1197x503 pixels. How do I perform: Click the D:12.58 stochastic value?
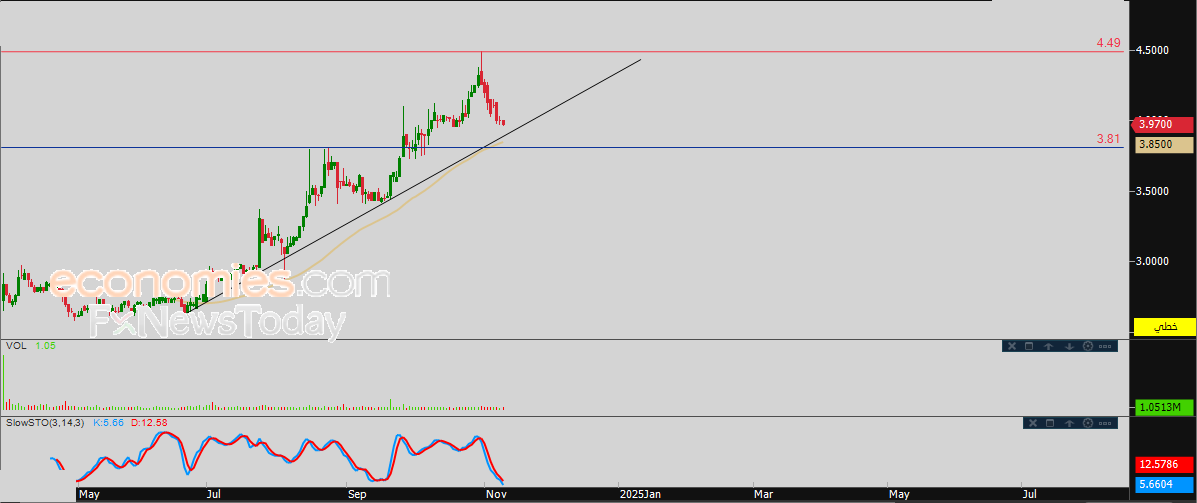150,422
